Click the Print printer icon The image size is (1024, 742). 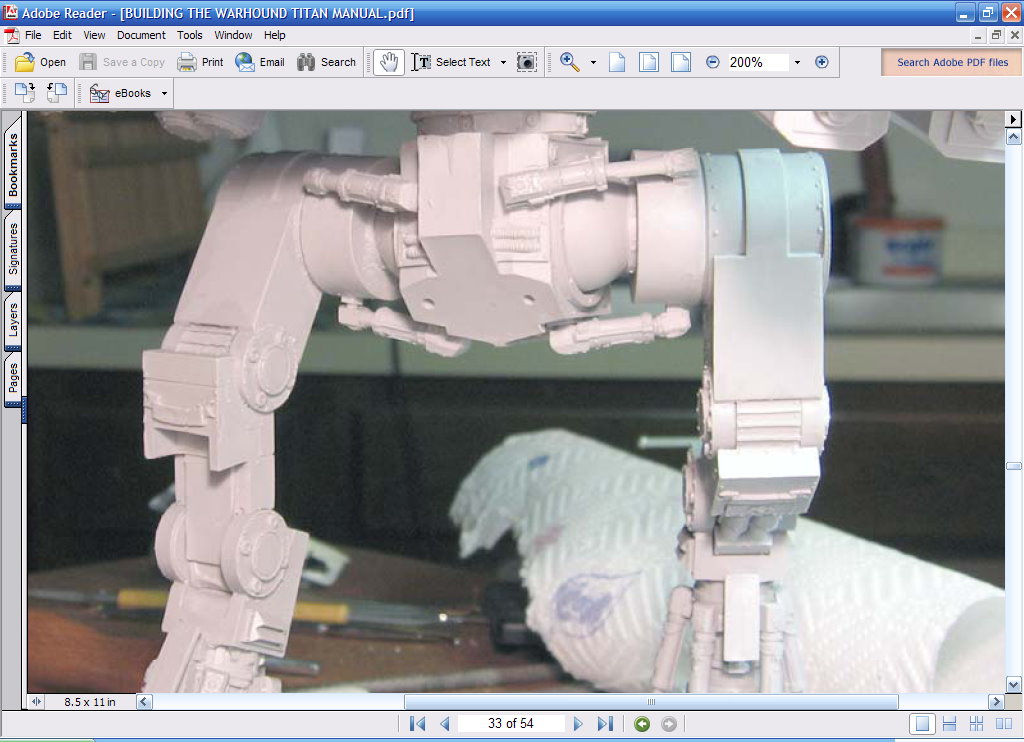[187, 62]
